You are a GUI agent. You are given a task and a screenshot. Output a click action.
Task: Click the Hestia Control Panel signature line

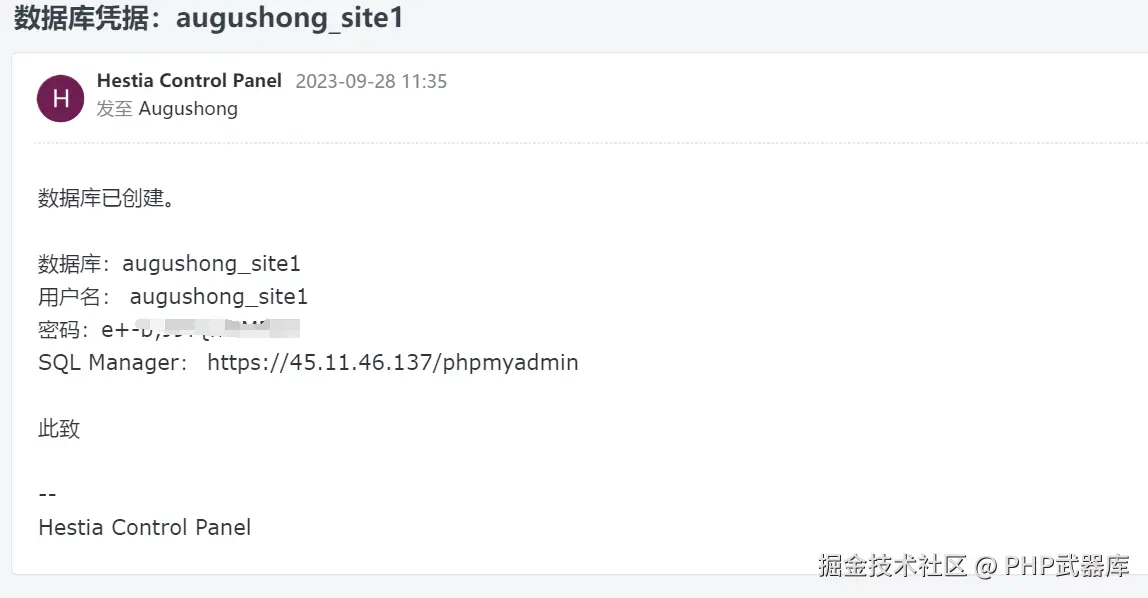144,527
